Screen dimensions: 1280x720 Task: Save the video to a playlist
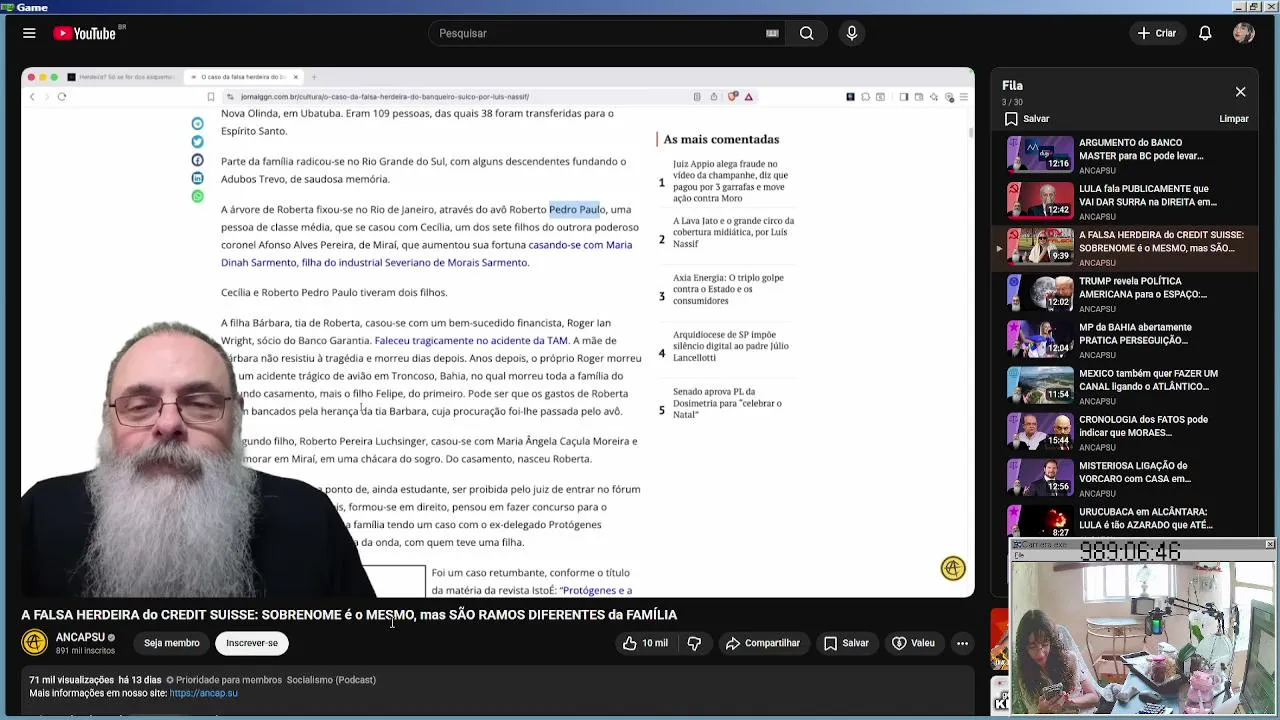[846, 643]
